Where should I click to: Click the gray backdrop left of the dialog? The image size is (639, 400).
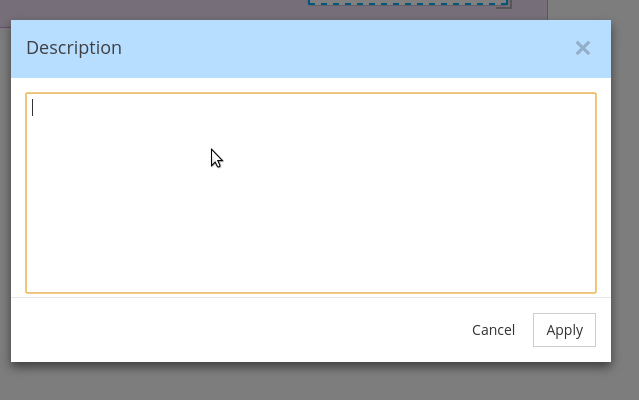point(5,204)
